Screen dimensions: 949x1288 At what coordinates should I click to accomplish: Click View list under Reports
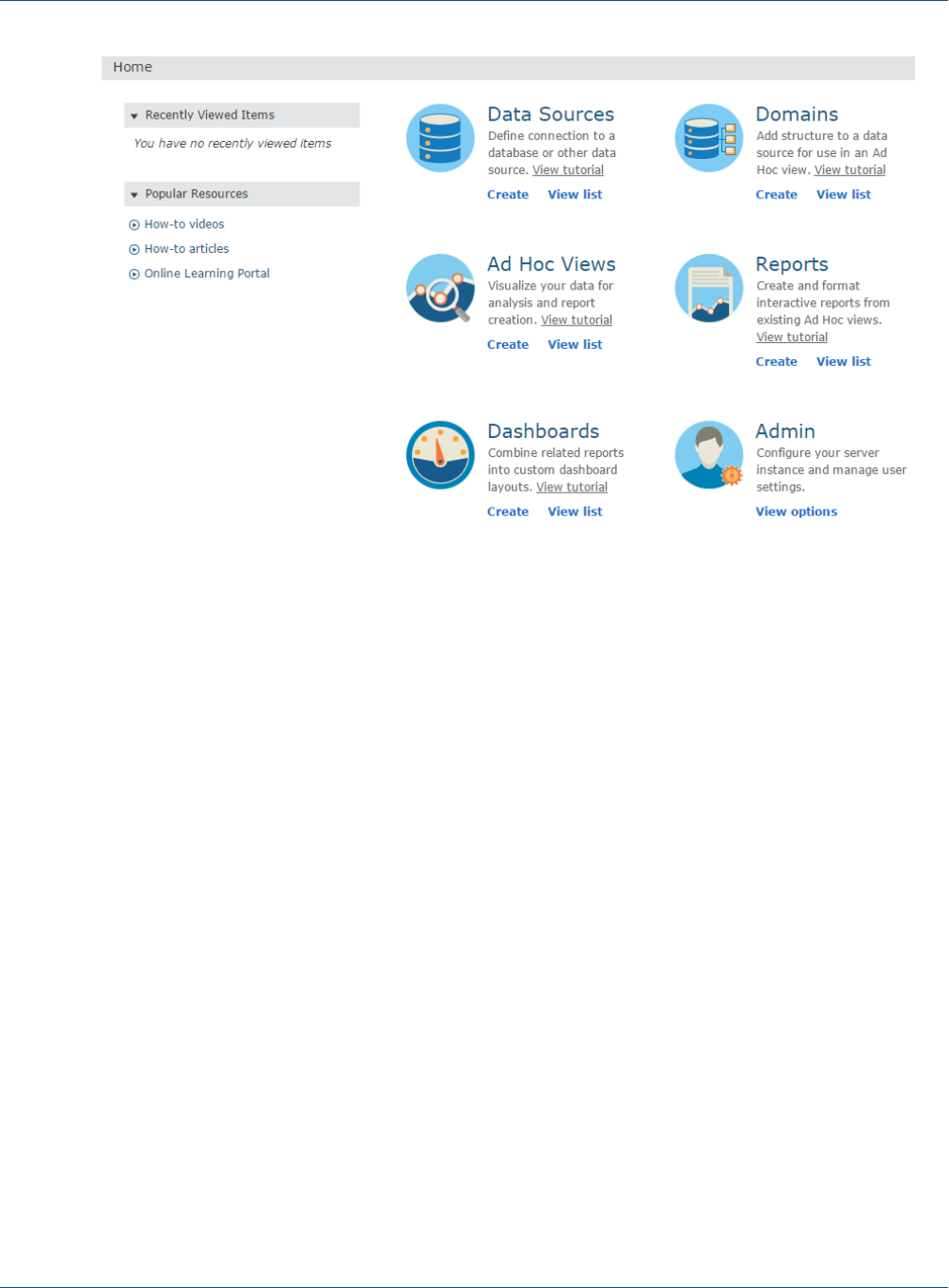tap(844, 361)
